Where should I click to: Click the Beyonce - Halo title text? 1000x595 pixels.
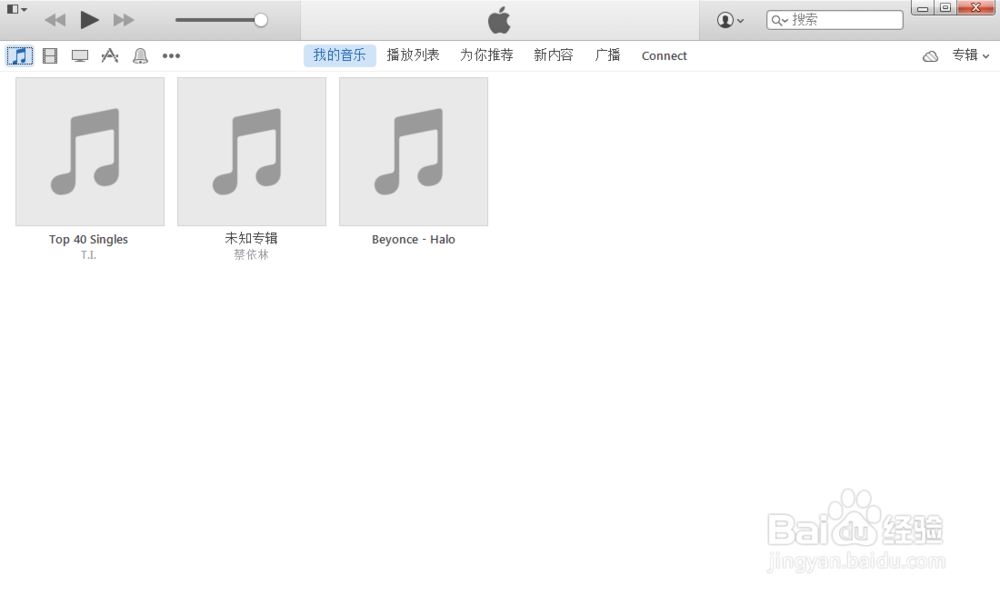413,239
